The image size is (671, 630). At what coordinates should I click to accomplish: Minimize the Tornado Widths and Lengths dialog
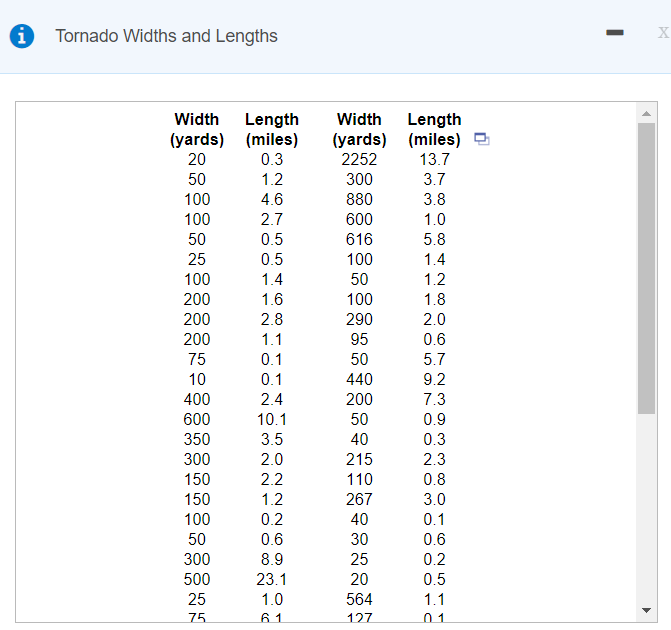(615, 33)
